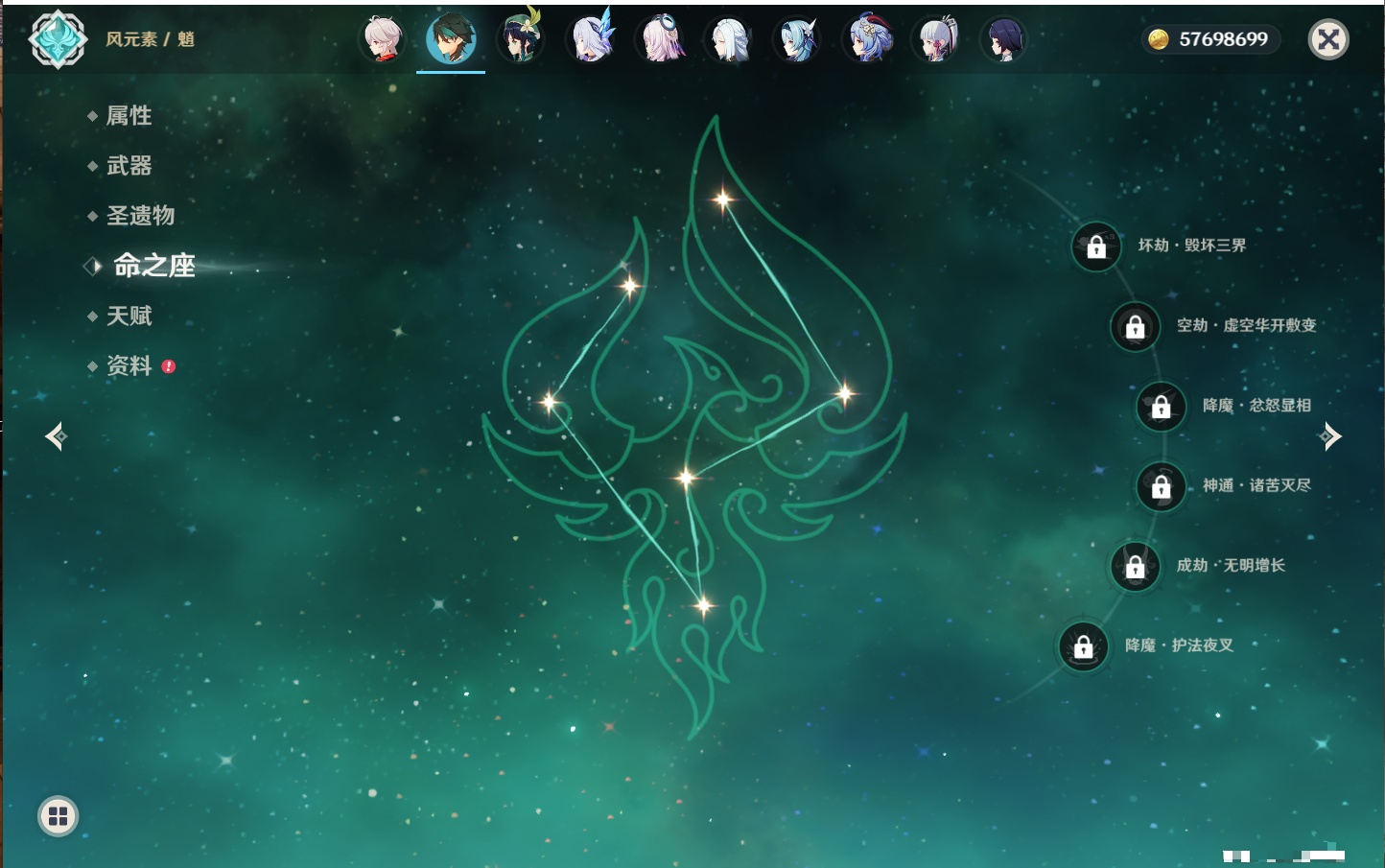This screenshot has height=868, width=1385.
Task: Choose Eula's portrait in the top bar
Action: click(798, 40)
